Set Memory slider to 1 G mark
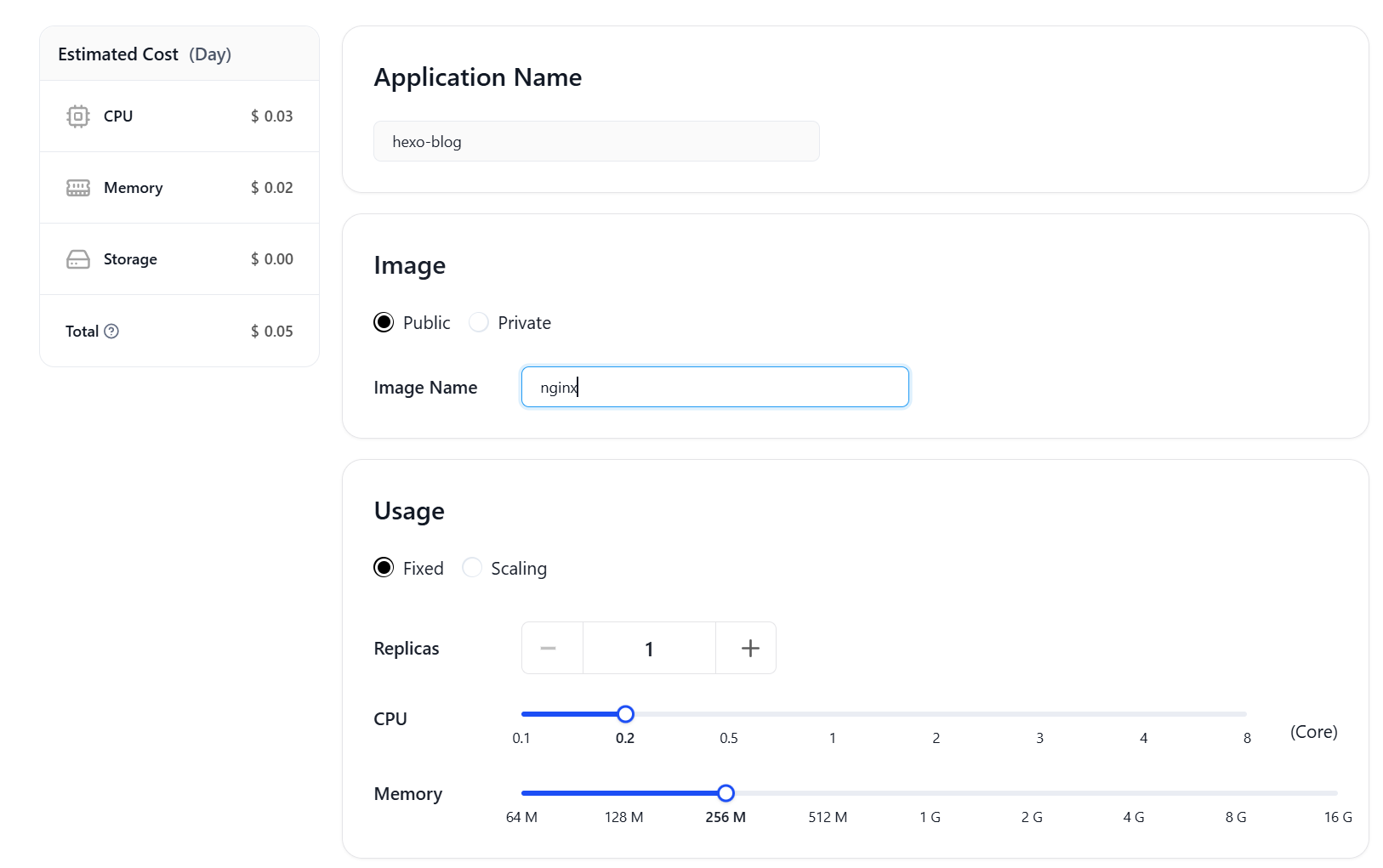 tap(930, 793)
